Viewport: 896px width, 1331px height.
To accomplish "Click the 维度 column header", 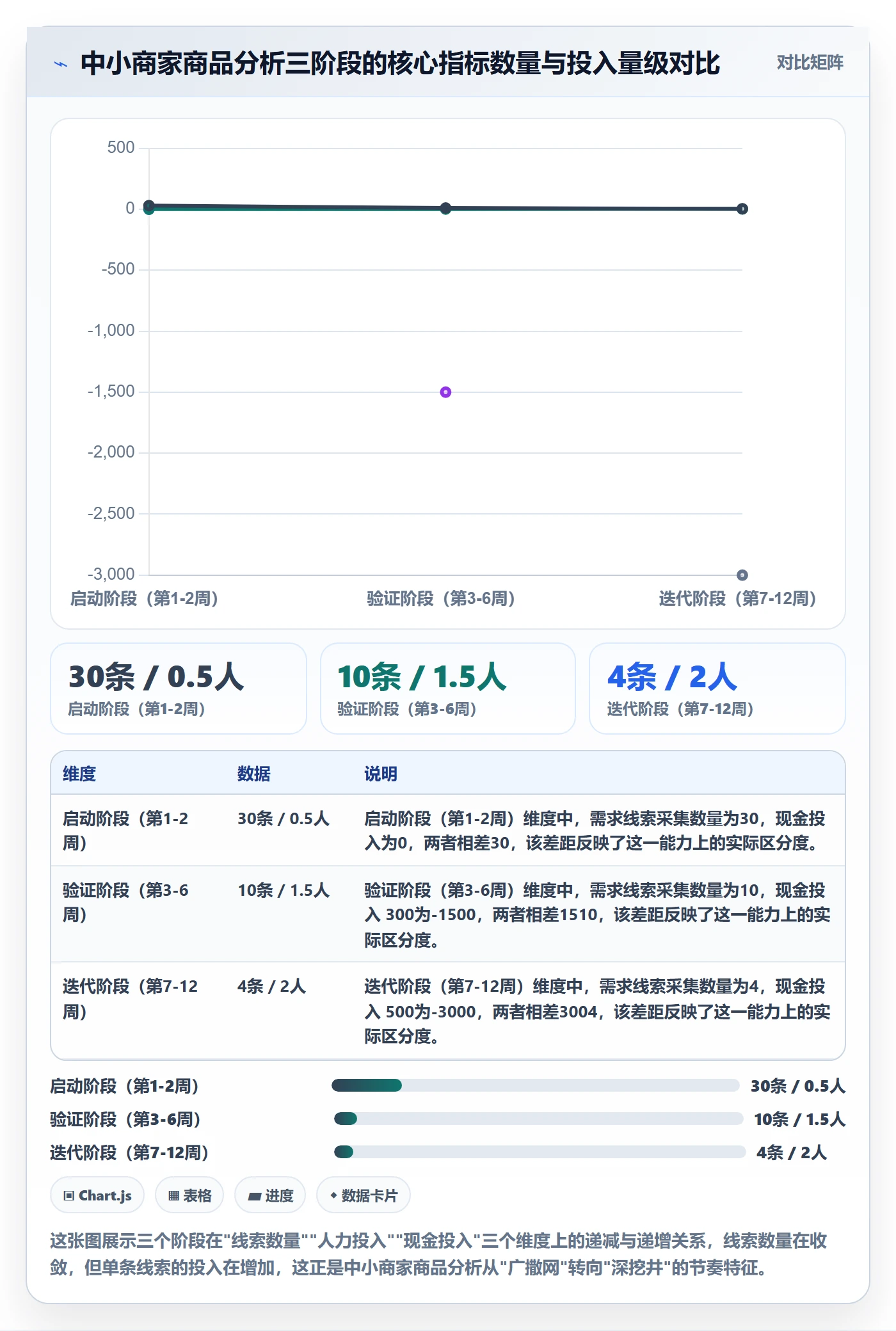I will (x=79, y=774).
